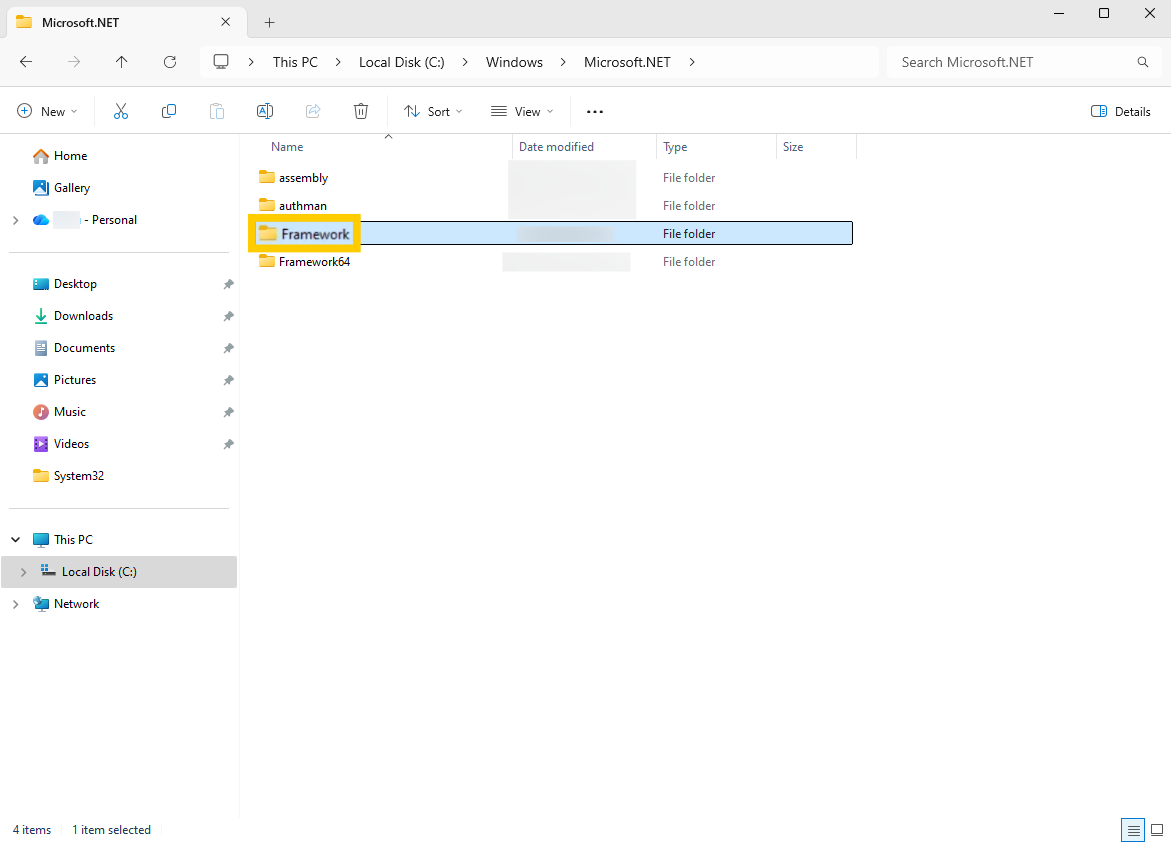1171x842 pixels.
Task: Expand the OneDrive Personal tree node
Action: pos(16,220)
